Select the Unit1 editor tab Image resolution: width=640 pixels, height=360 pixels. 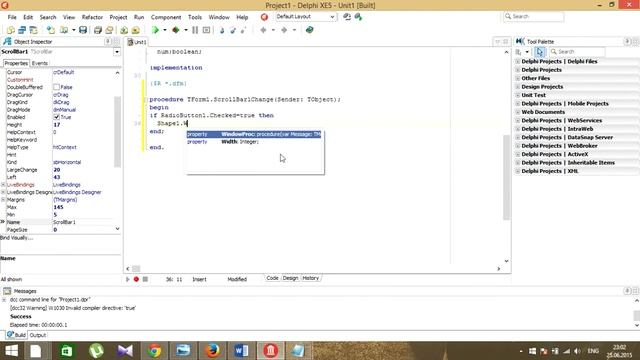[137, 42]
